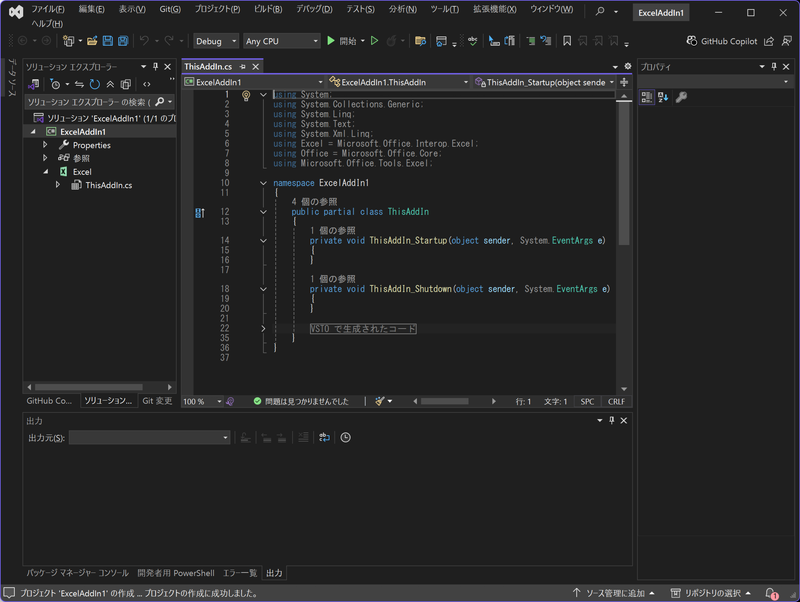
Task: Expand the Properties node in solution tree
Action: pos(45,145)
